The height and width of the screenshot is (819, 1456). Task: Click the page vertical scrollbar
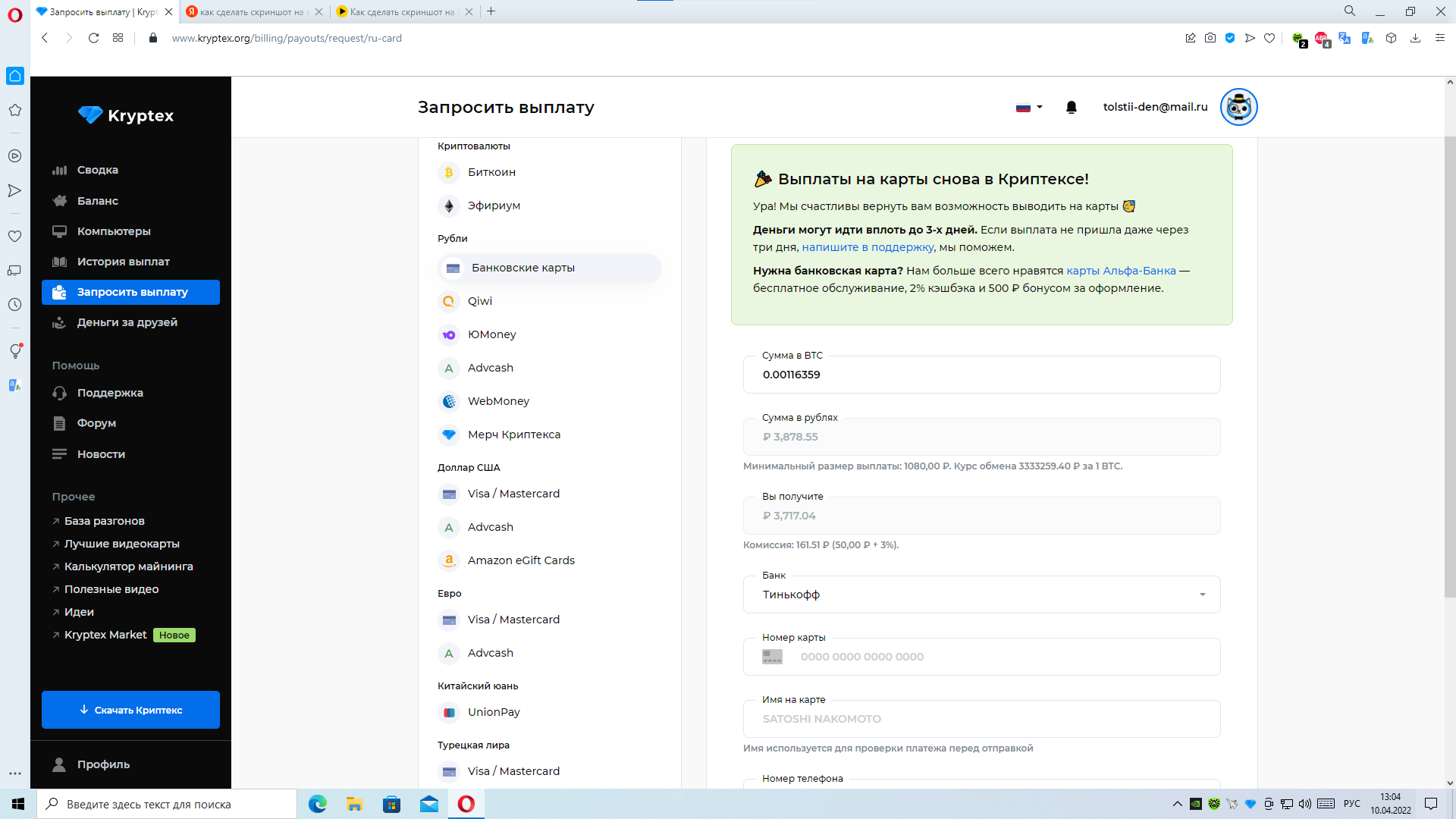(1450, 367)
